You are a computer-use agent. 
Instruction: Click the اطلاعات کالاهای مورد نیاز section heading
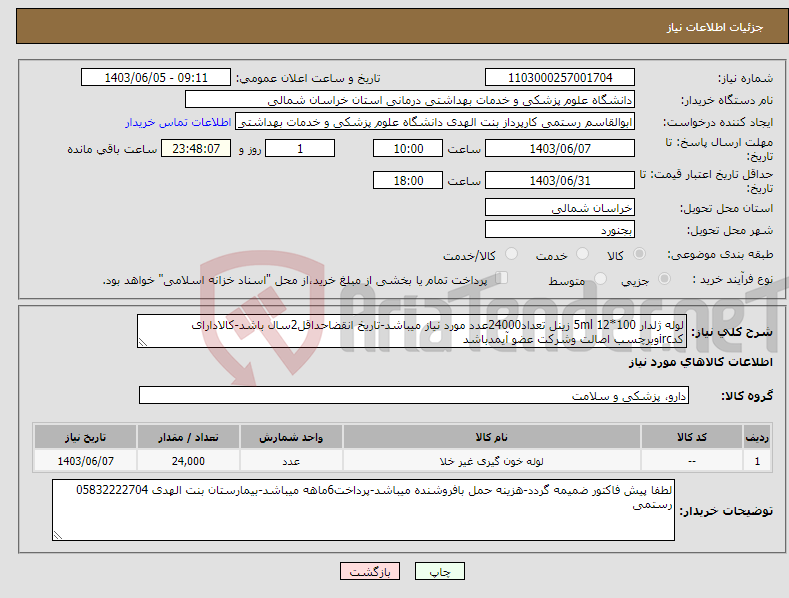coord(700,362)
